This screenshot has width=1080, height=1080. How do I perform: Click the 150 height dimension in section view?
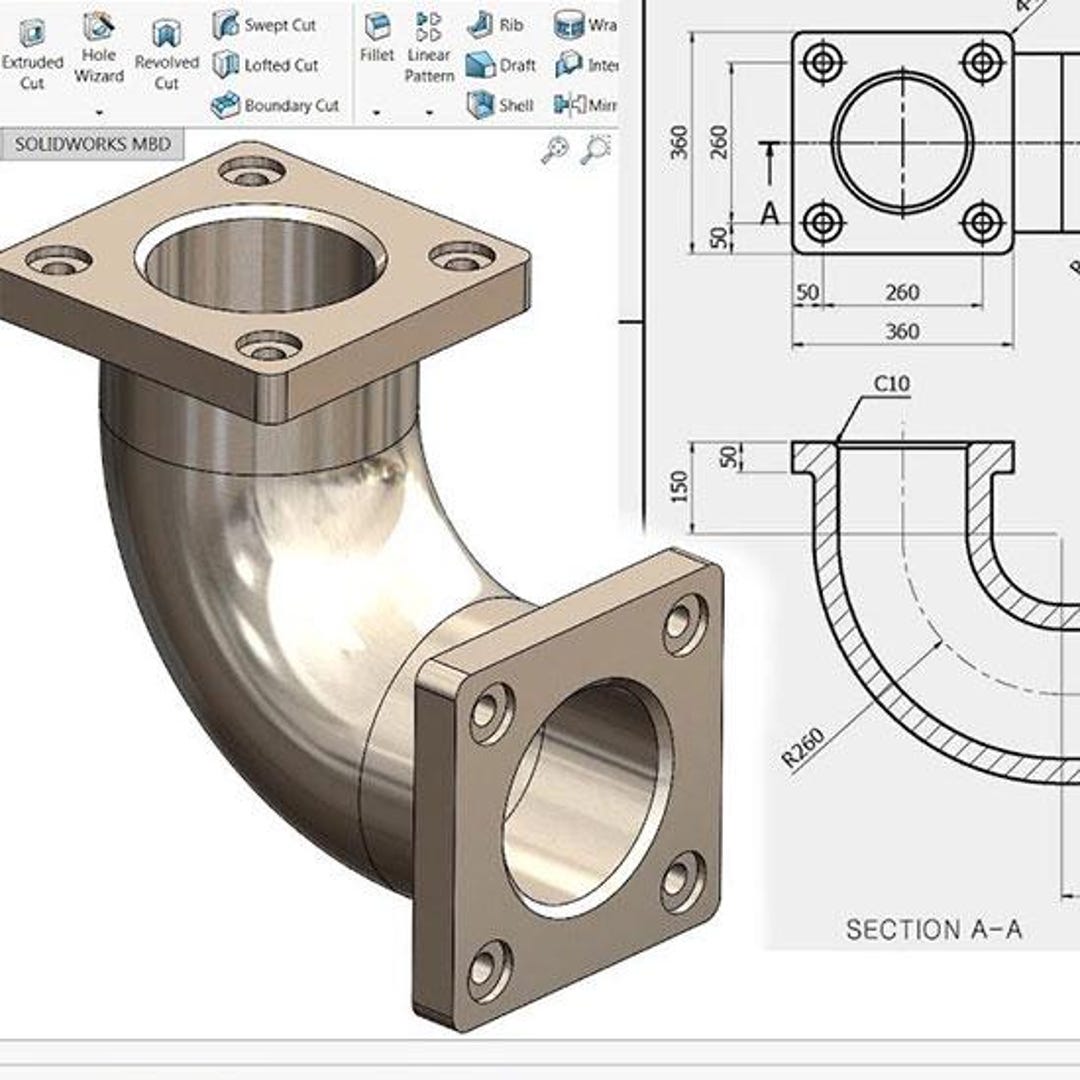click(x=679, y=487)
